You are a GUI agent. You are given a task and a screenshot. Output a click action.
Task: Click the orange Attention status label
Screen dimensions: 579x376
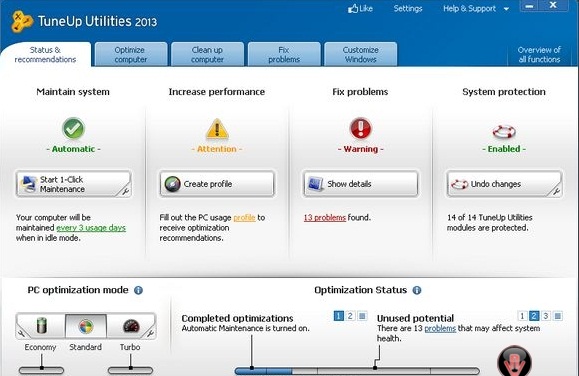pyautogui.click(x=217, y=149)
